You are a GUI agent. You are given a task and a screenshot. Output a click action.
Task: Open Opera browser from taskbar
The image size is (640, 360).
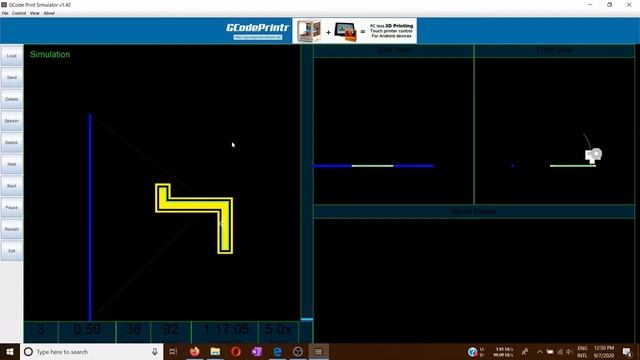(x=236, y=351)
